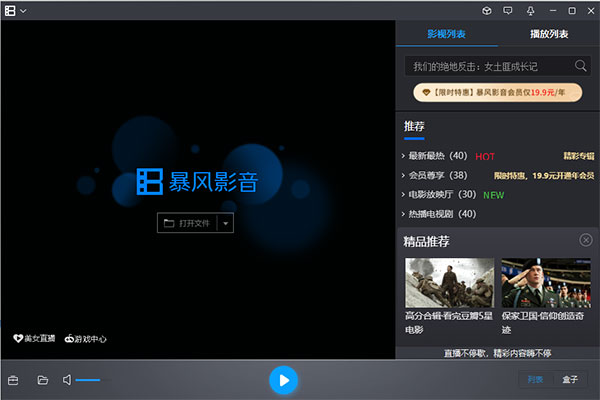Click the search magnifier icon
This screenshot has height=400, width=600.
[x=580, y=66]
